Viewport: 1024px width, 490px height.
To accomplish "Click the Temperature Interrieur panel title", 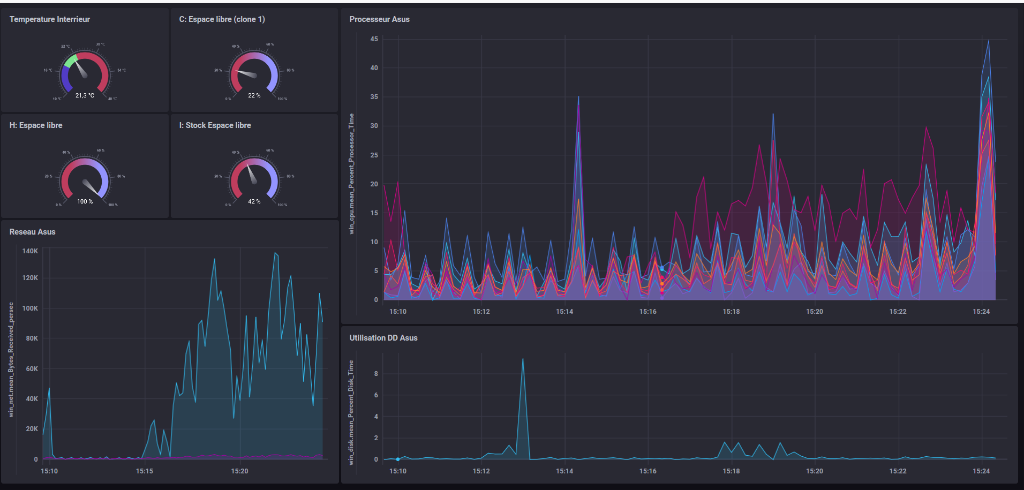I will (x=50, y=20).
